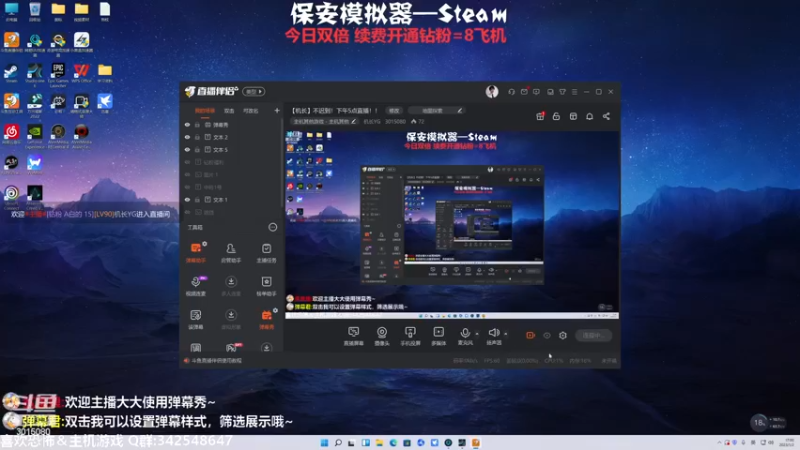Screen dimensions: 800x450
Task: Click the 修改 button next to stream title
Action: [394, 110]
